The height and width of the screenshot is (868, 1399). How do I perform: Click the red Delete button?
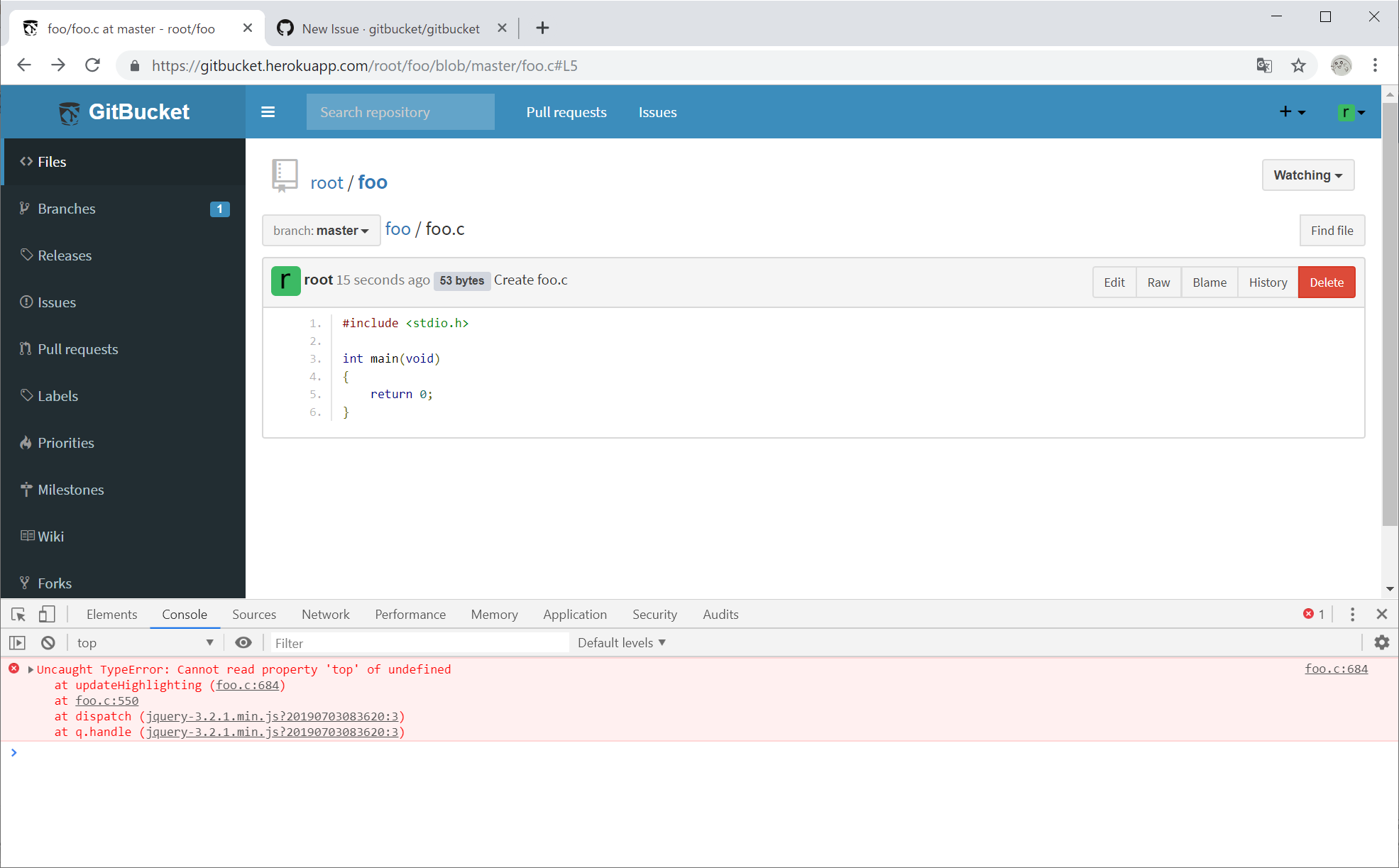point(1327,282)
